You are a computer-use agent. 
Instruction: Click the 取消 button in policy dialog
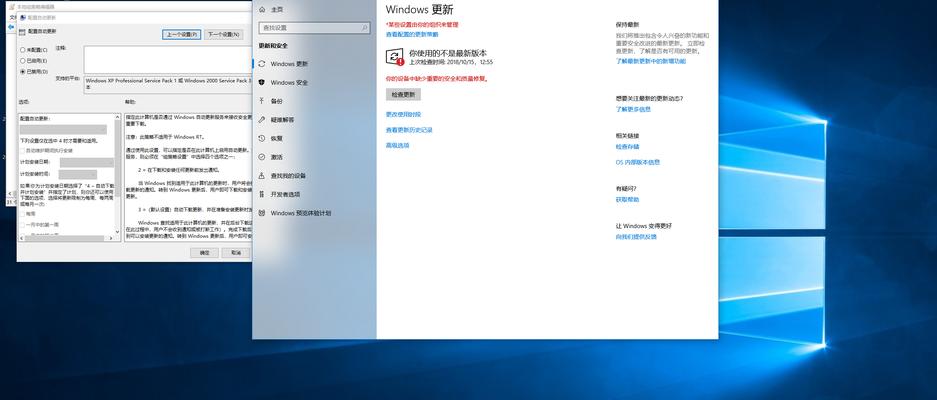[x=236, y=253]
